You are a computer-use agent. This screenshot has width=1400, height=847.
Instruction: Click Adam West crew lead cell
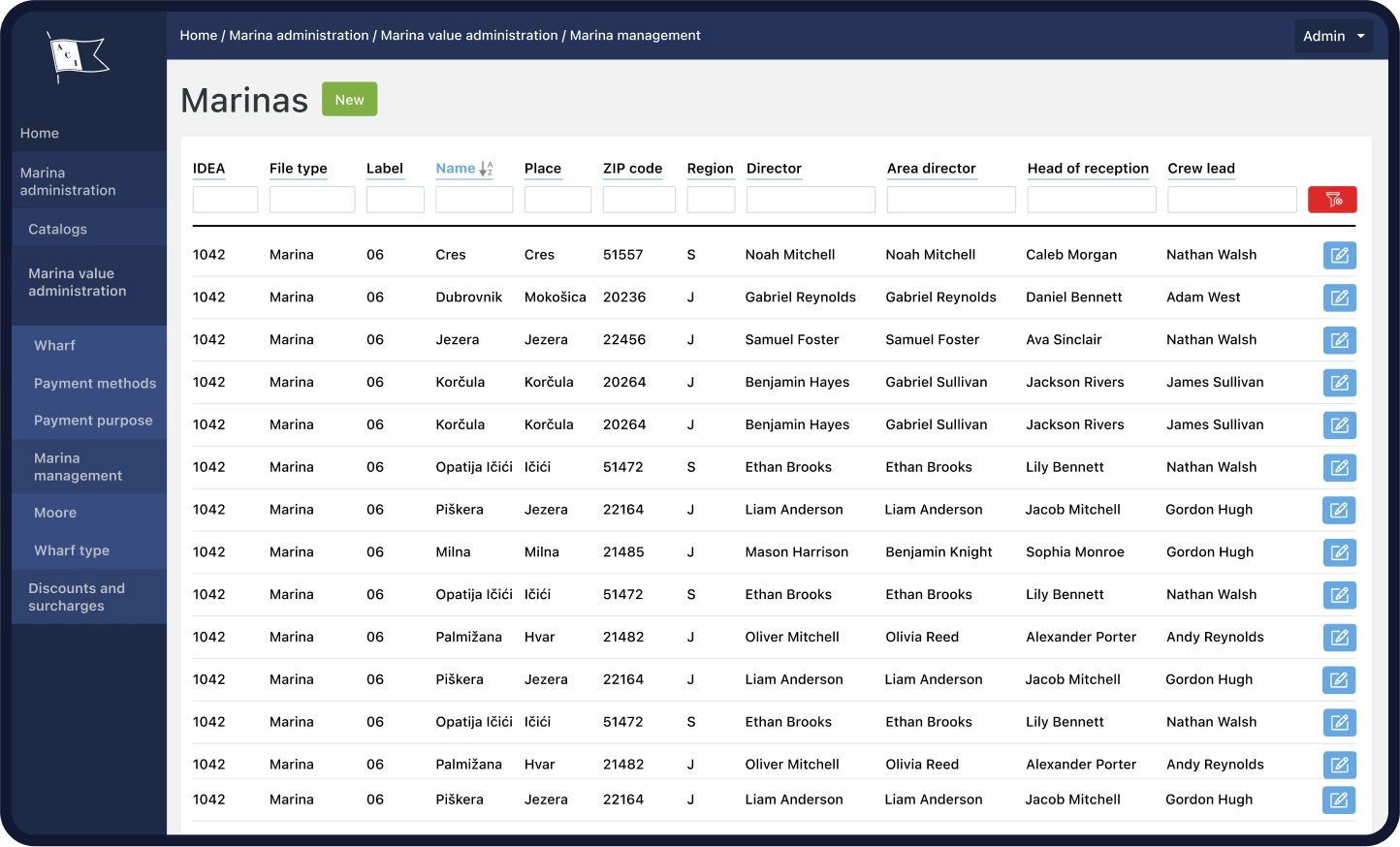1203,298
